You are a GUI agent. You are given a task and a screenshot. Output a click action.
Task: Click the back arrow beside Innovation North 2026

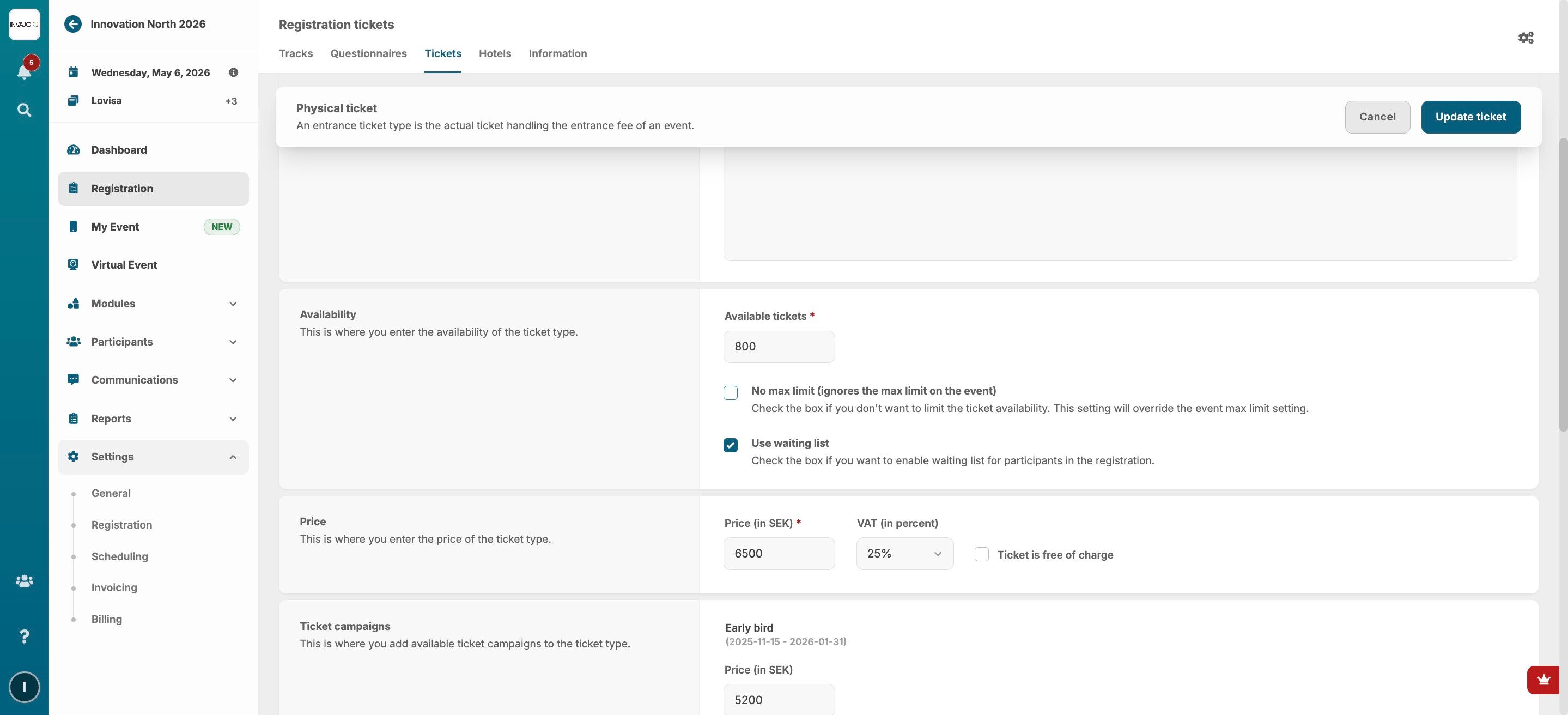point(73,25)
